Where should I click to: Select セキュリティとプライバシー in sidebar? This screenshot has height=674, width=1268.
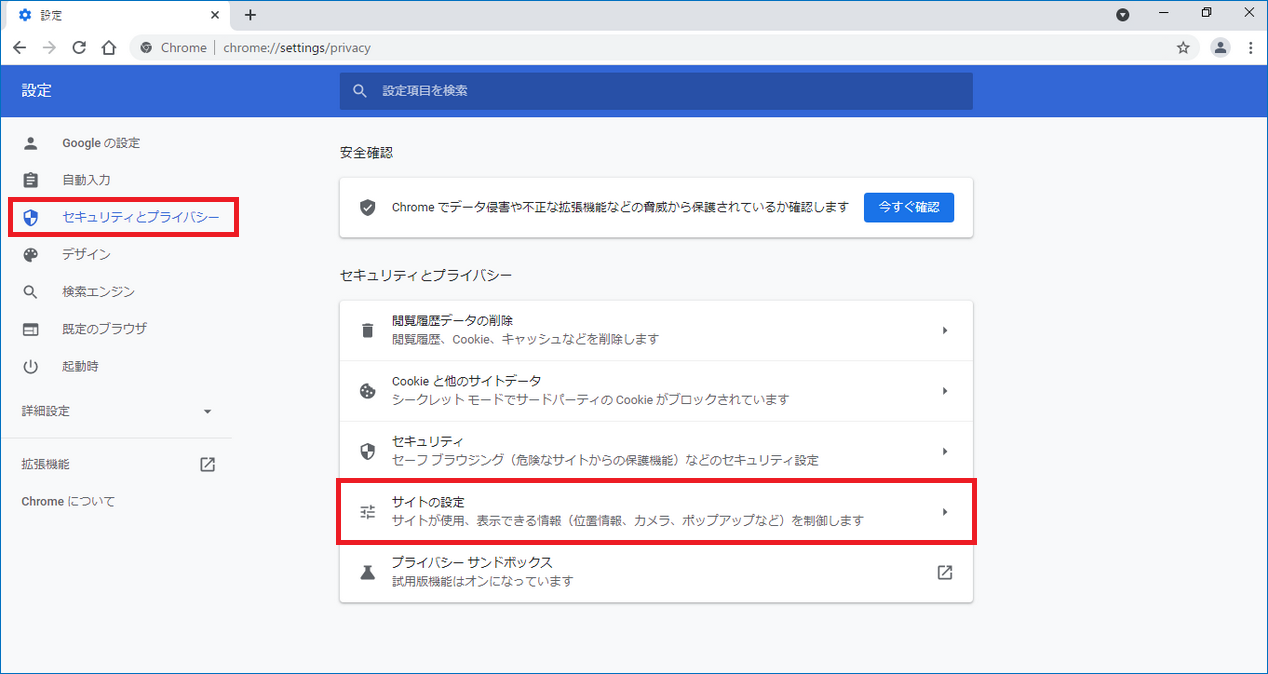140,217
